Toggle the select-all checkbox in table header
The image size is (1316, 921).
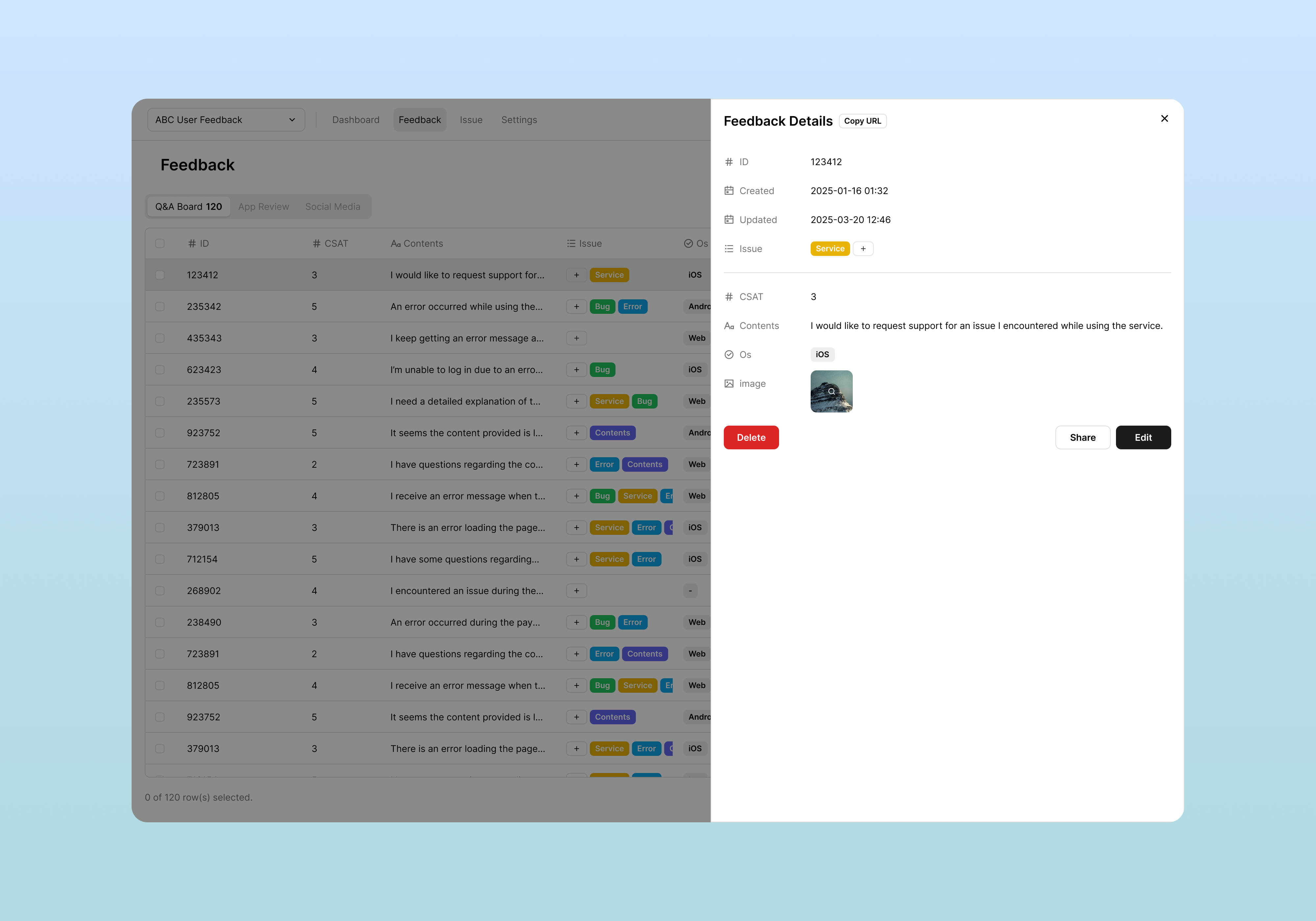[160, 244]
